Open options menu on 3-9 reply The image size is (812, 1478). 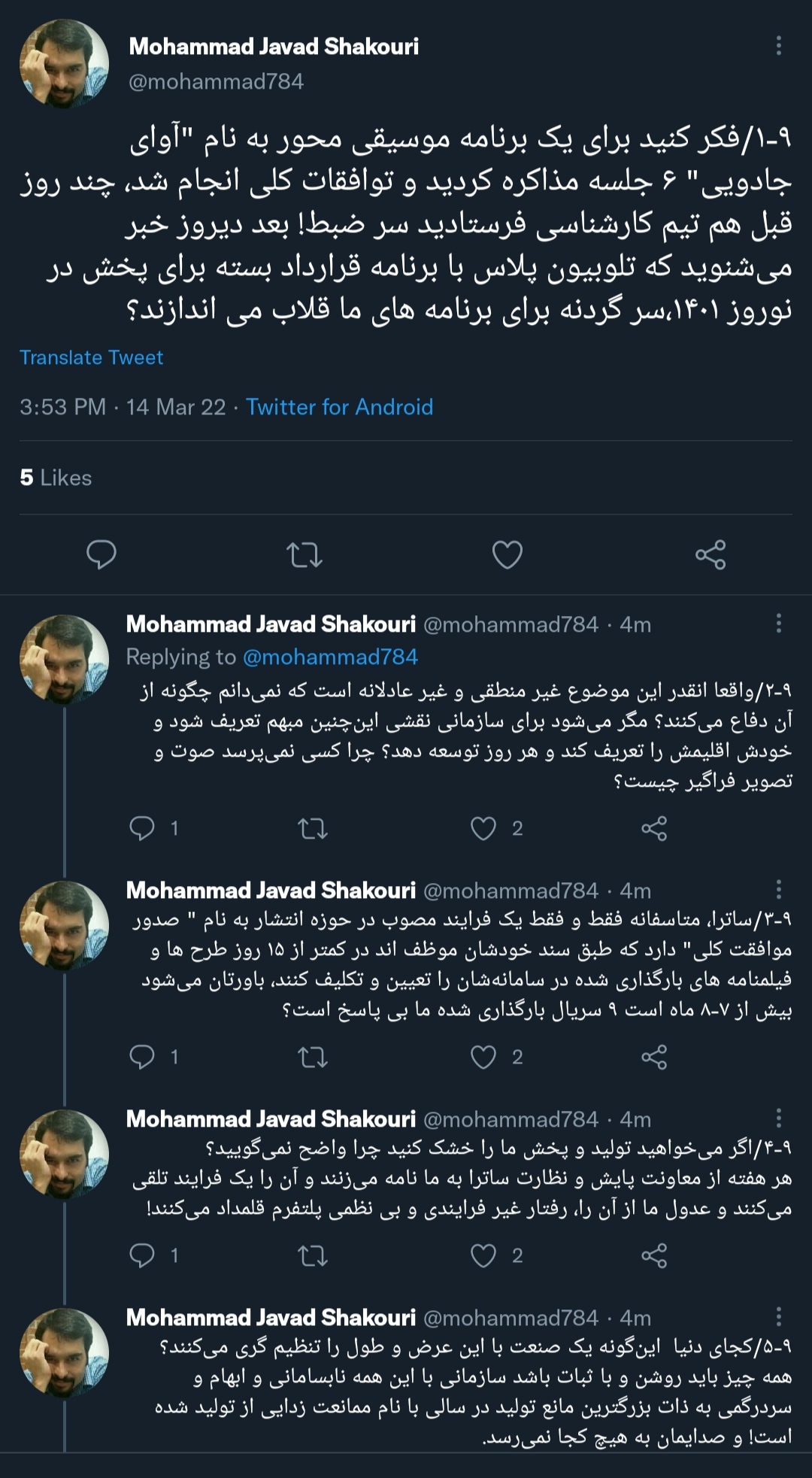coord(779,890)
